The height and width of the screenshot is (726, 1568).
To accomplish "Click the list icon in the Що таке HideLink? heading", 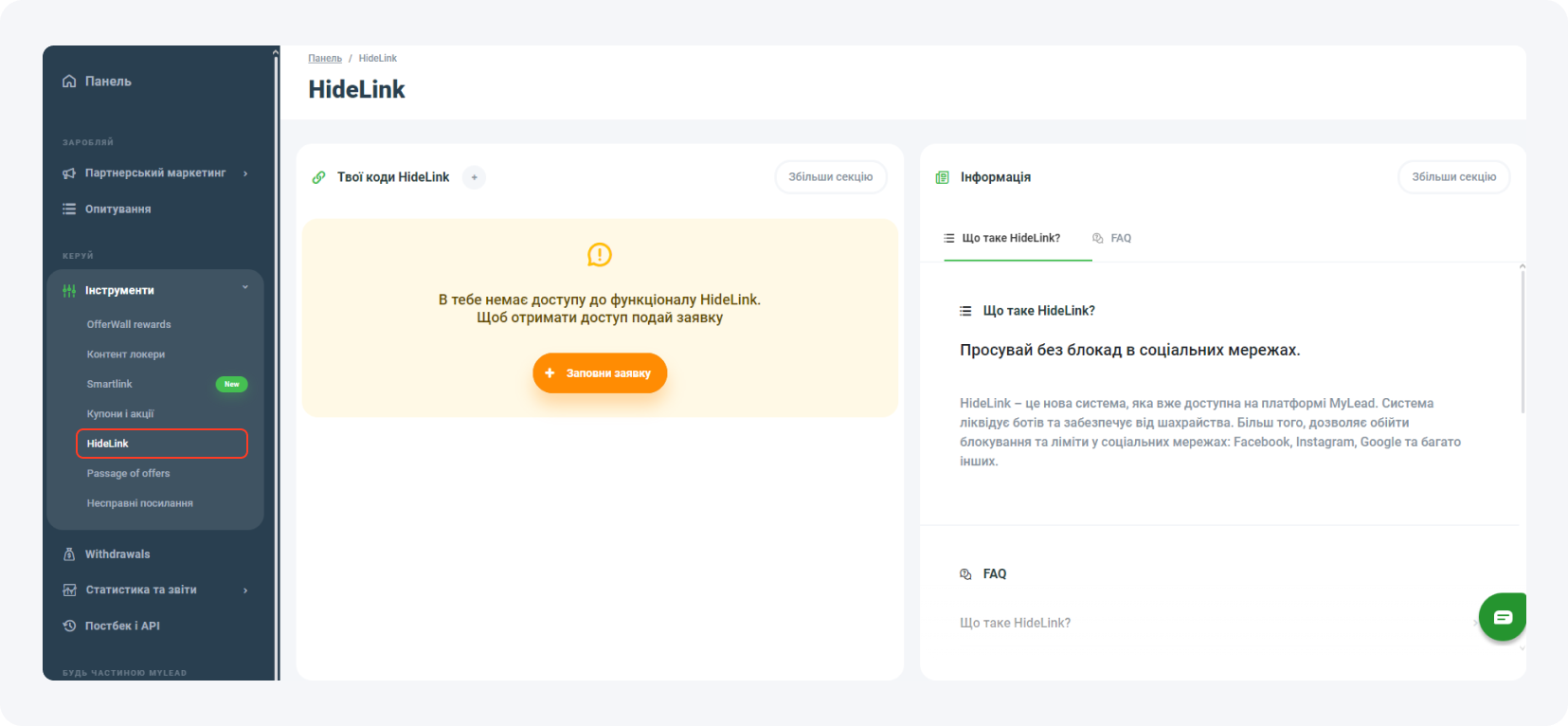I will tap(965, 311).
